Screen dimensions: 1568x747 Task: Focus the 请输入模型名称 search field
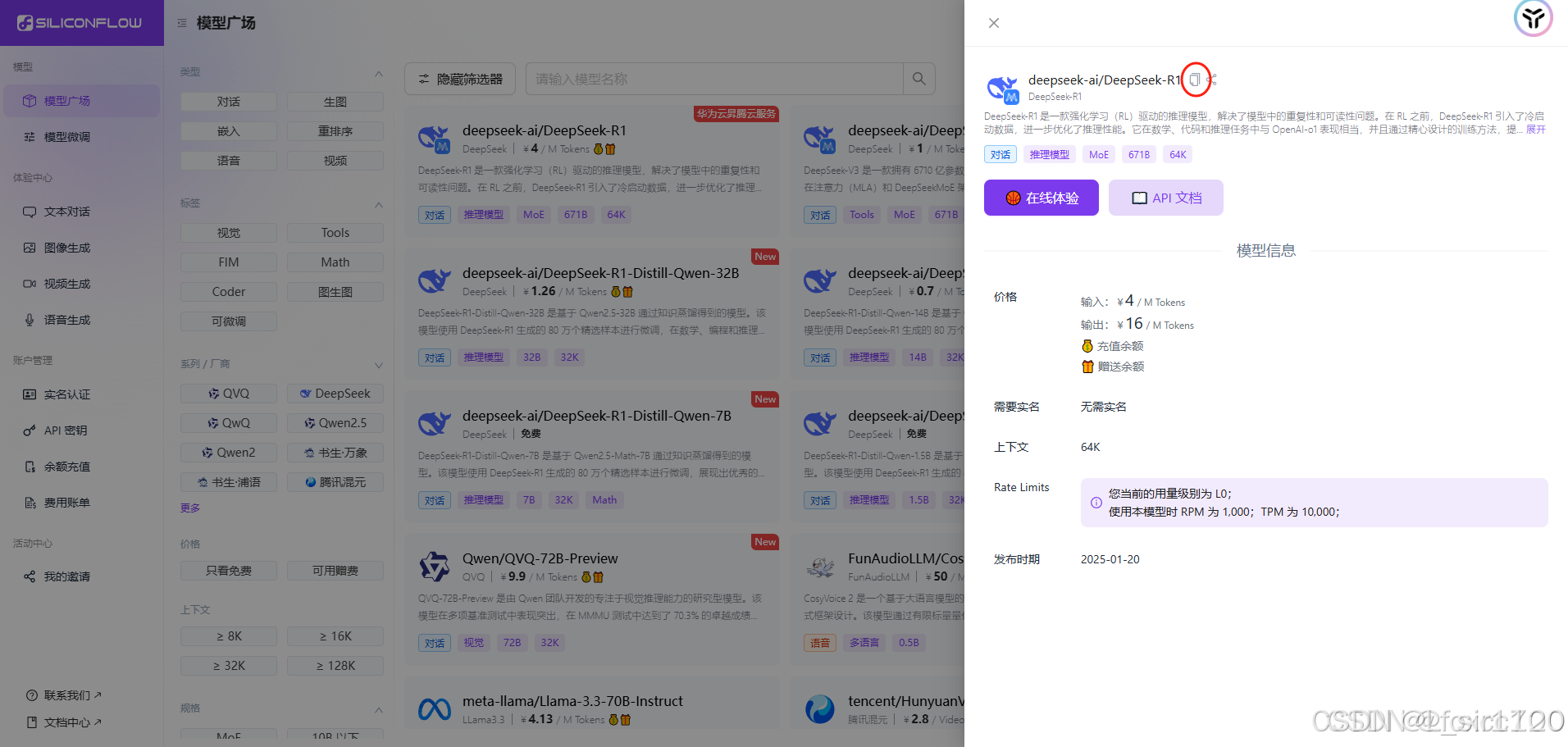coord(714,79)
